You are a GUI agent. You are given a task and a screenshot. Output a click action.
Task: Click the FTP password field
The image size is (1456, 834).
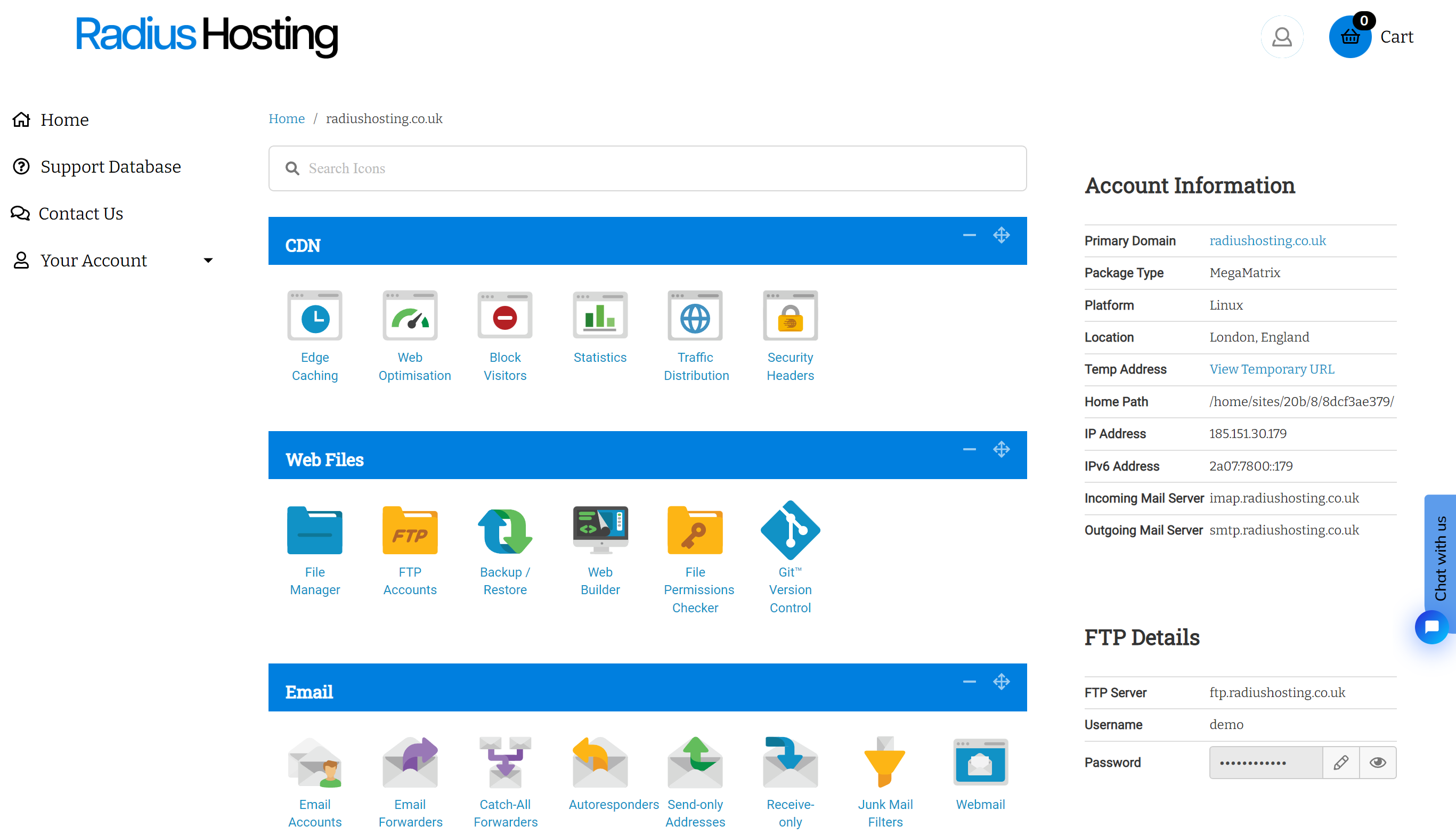click(x=1266, y=763)
